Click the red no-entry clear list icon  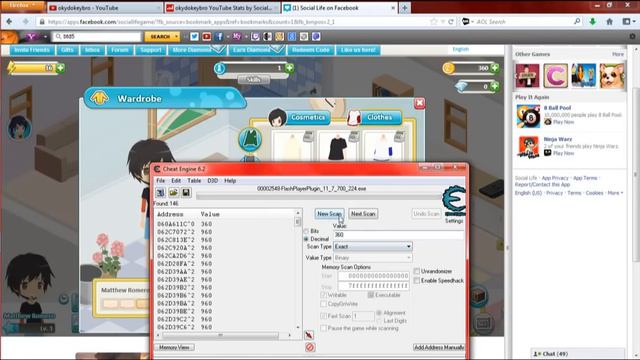coord(310,347)
